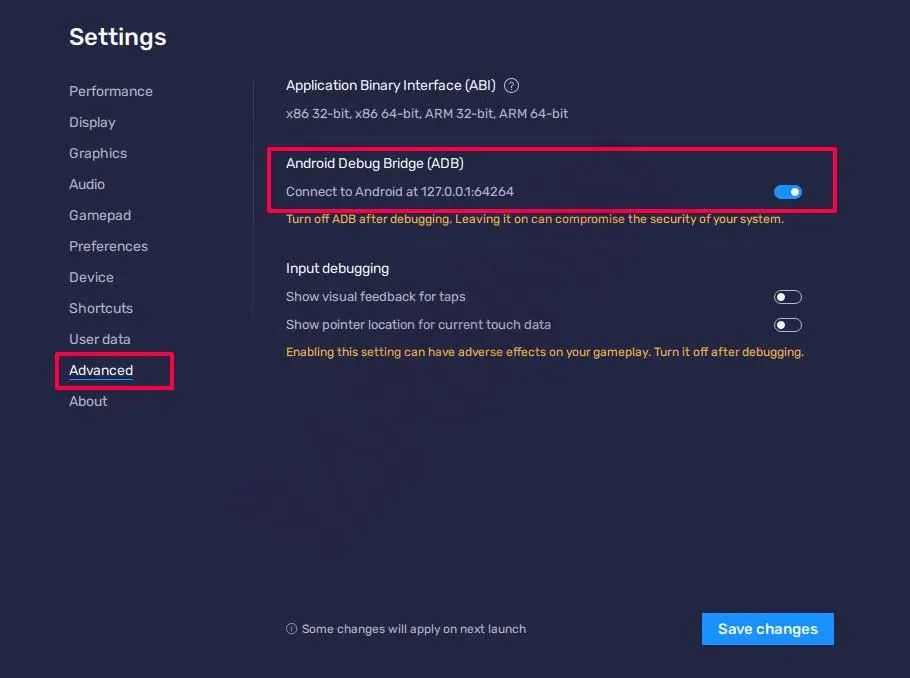Viewport: 910px width, 678px height.
Task: Select User data in sidebar
Action: [100, 339]
